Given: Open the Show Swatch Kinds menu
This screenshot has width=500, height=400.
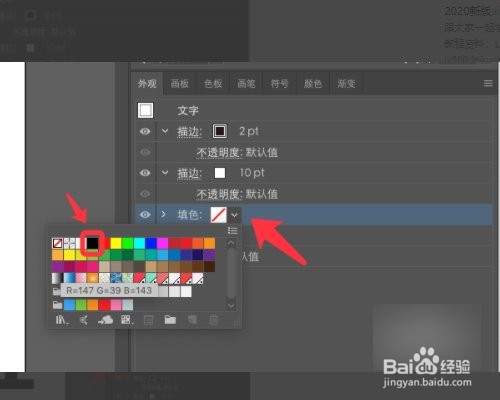Looking at the screenshot, I should click(x=127, y=320).
